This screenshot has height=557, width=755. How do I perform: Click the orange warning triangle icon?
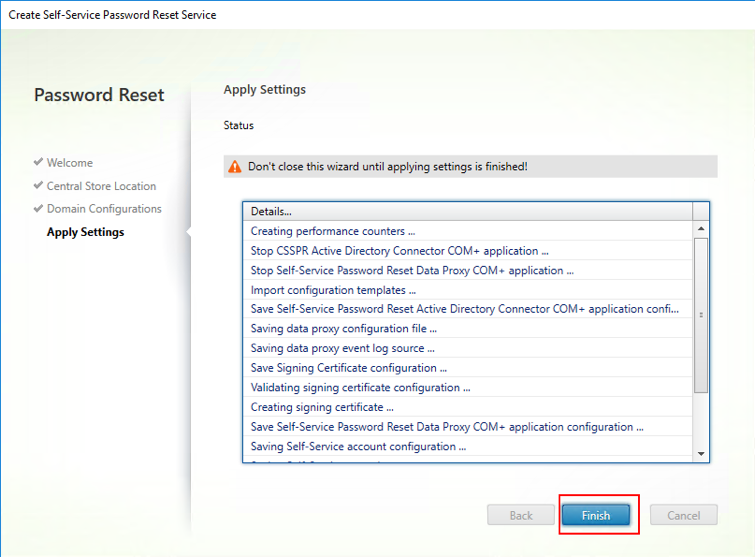click(234, 167)
